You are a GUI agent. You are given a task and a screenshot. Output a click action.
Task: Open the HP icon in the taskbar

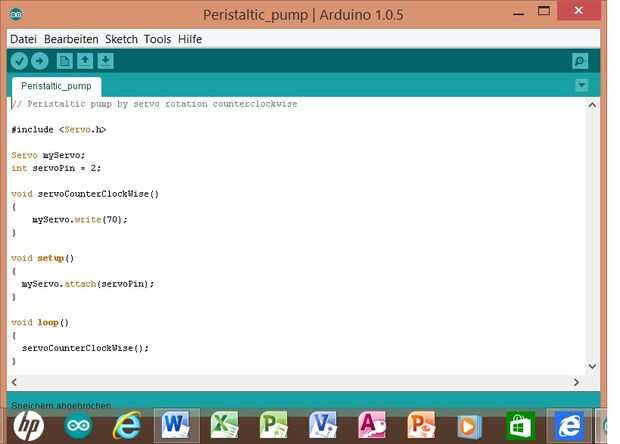tap(29, 426)
